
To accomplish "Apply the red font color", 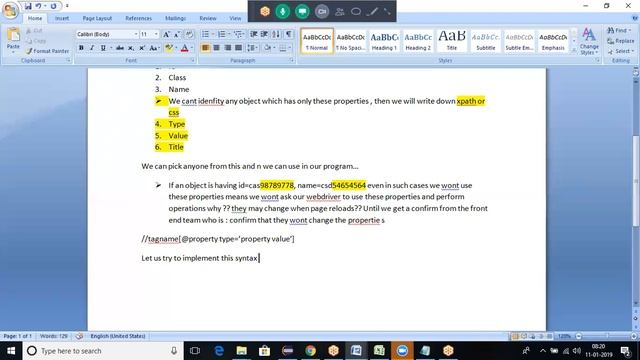I will coord(184,48).
